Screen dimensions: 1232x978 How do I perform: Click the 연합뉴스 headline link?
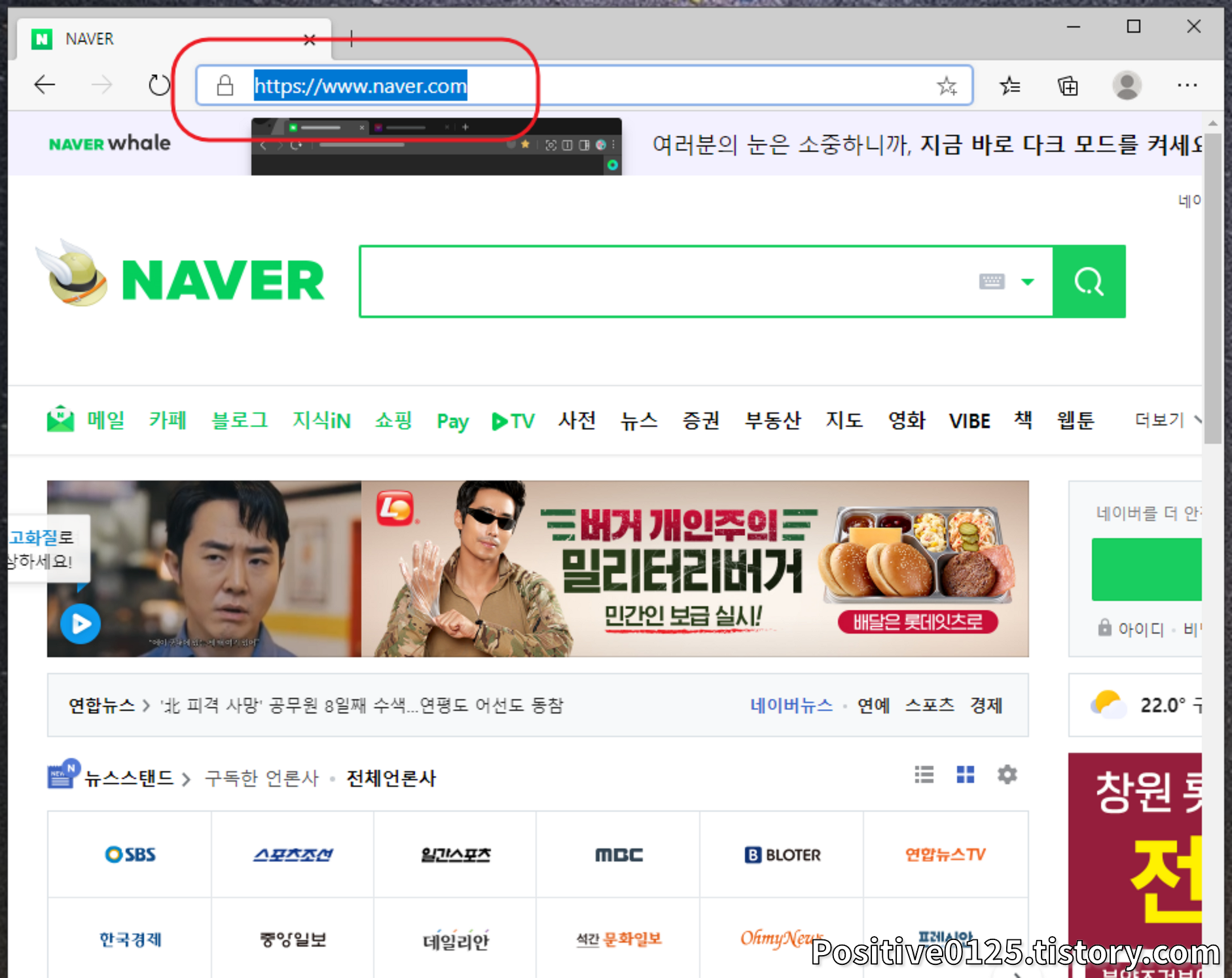pos(361,705)
